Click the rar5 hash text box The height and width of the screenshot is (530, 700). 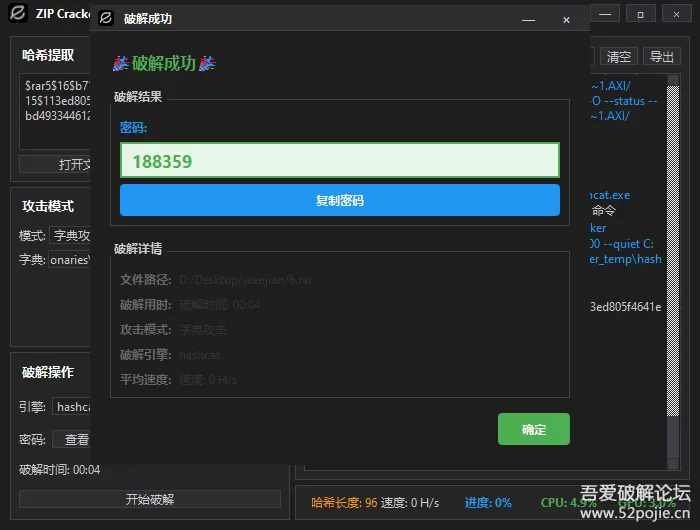[x=54, y=112]
